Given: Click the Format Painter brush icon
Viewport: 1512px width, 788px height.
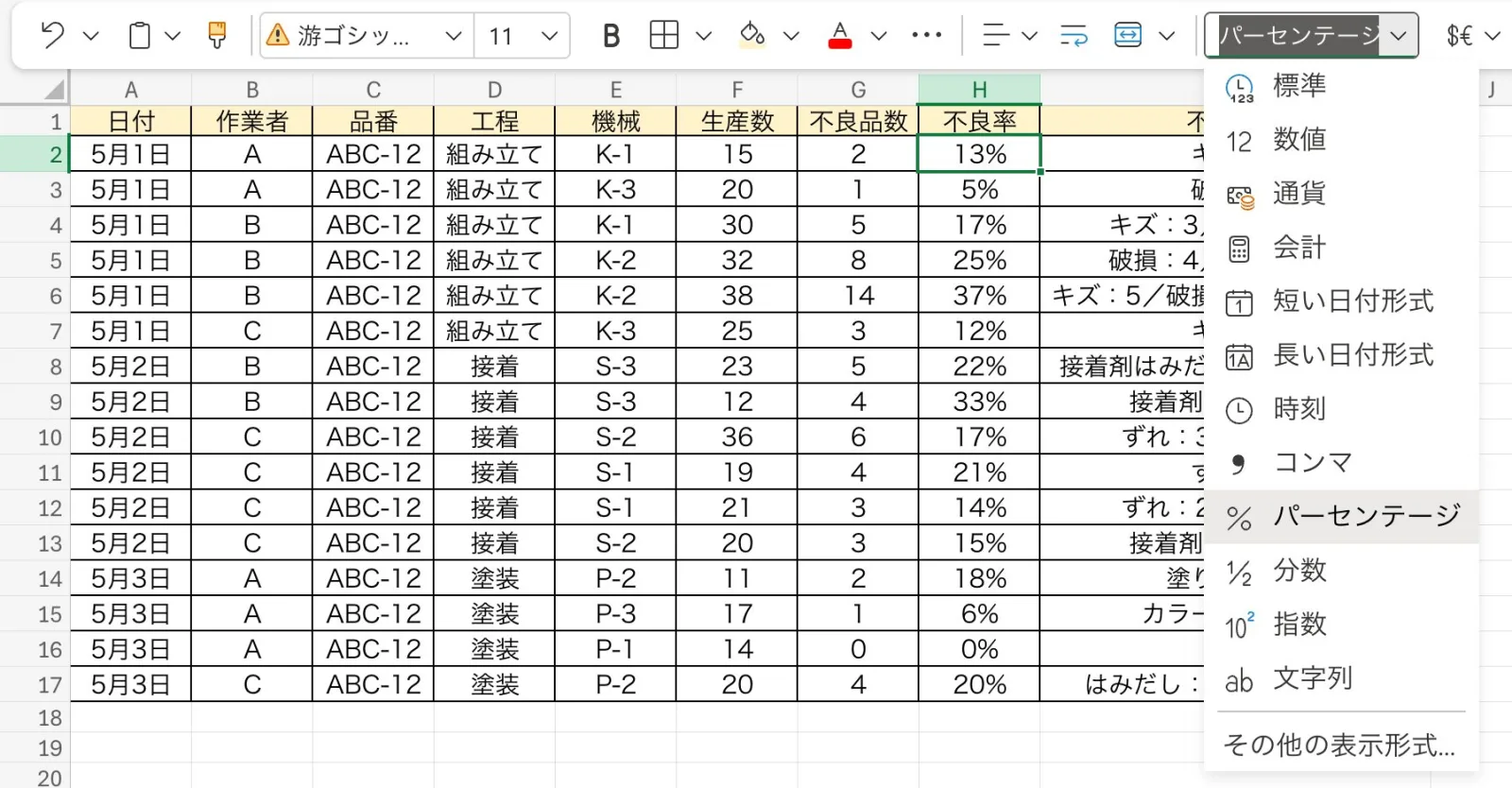Looking at the screenshot, I should point(217,36).
